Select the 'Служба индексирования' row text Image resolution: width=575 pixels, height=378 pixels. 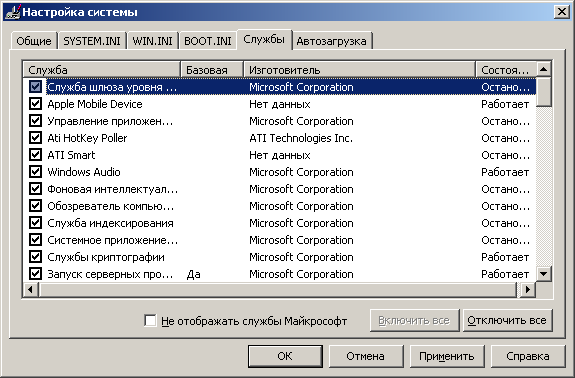110,223
